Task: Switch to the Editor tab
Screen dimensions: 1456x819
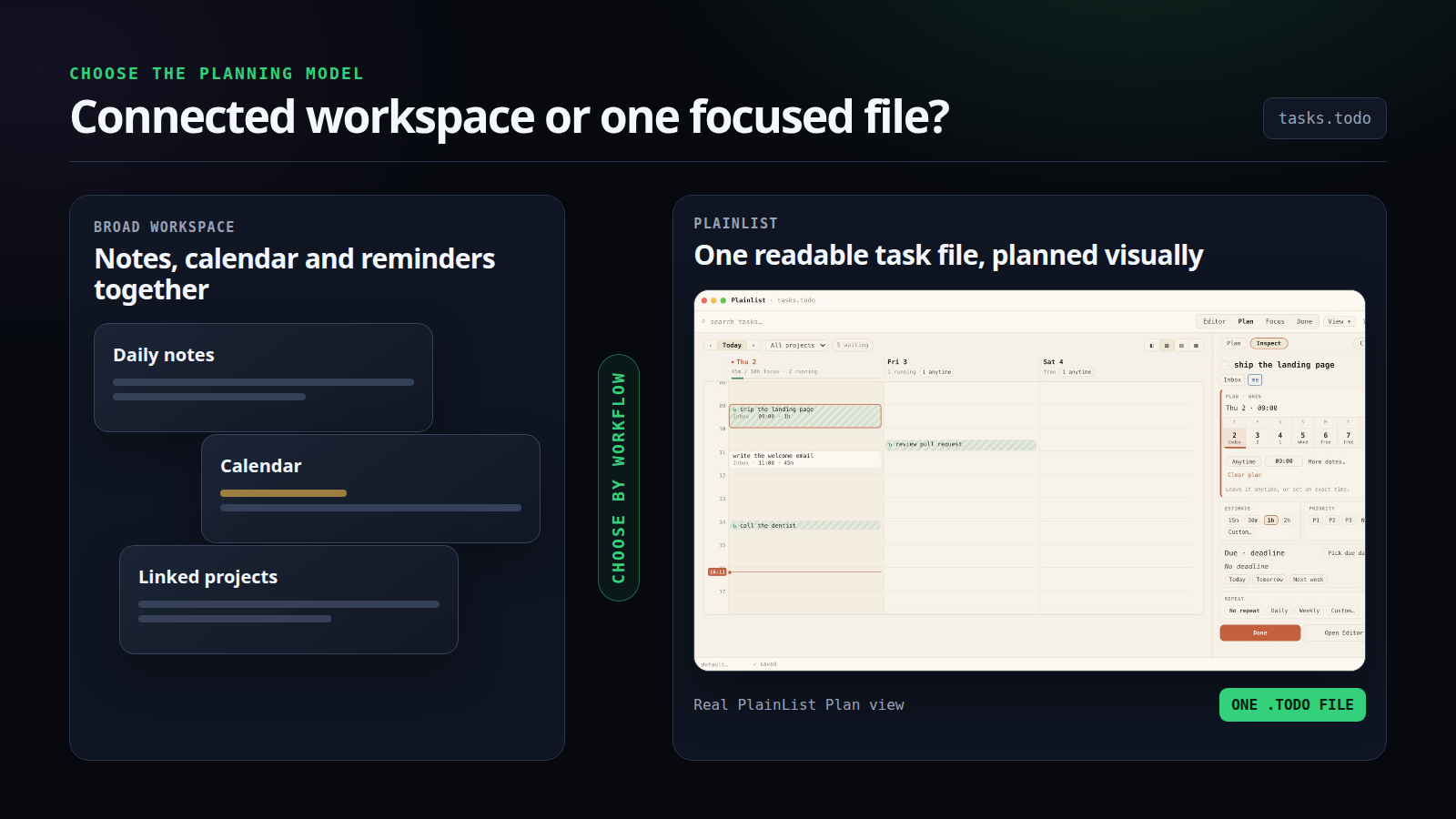Action: [1214, 321]
